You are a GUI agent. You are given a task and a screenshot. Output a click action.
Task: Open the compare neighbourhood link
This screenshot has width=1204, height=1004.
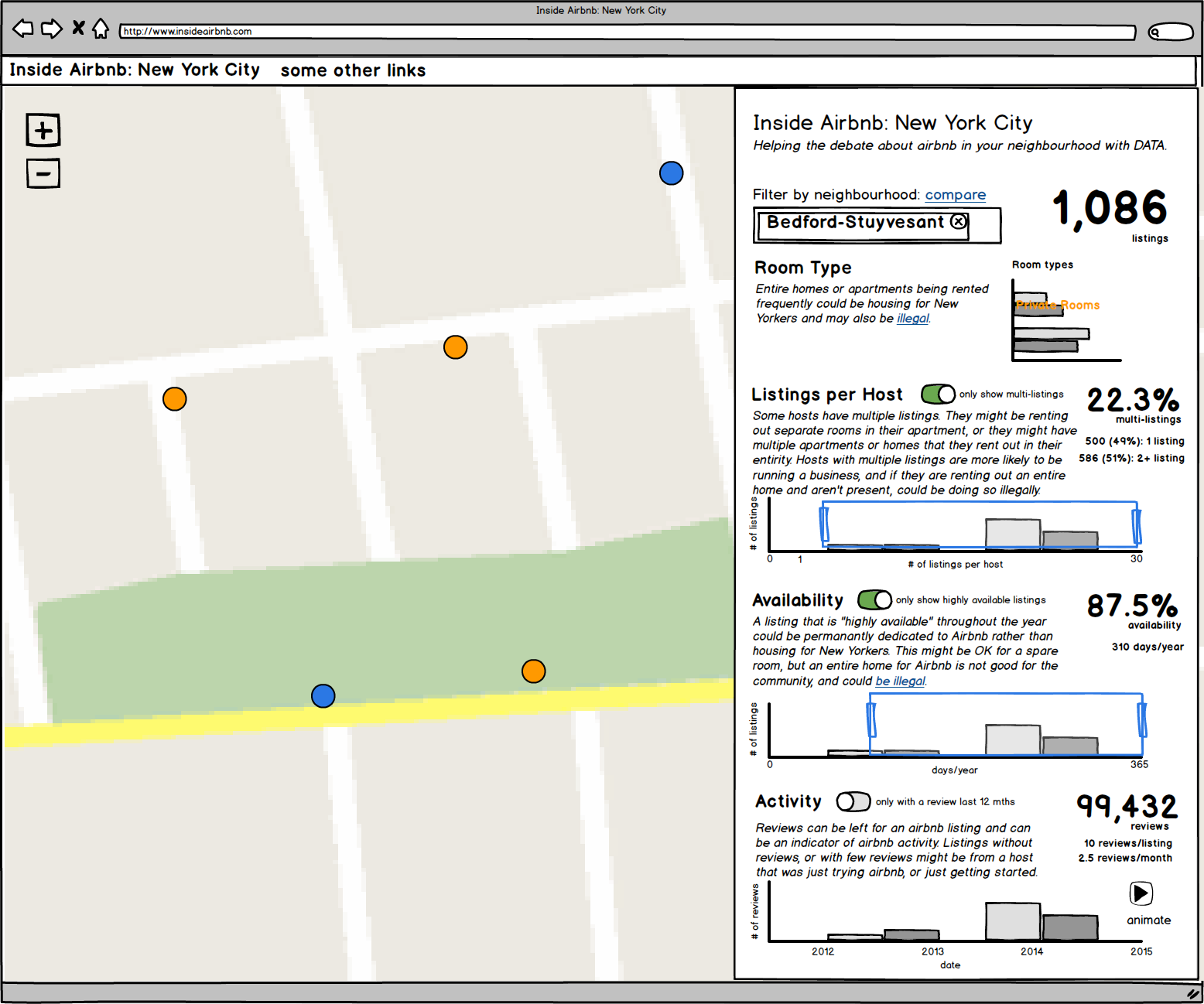(956, 195)
